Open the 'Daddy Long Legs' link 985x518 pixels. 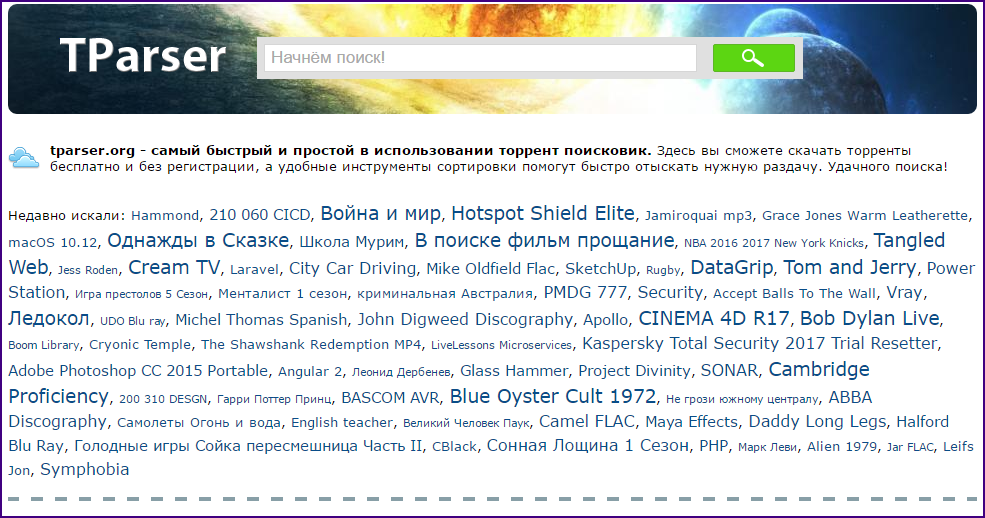817,422
